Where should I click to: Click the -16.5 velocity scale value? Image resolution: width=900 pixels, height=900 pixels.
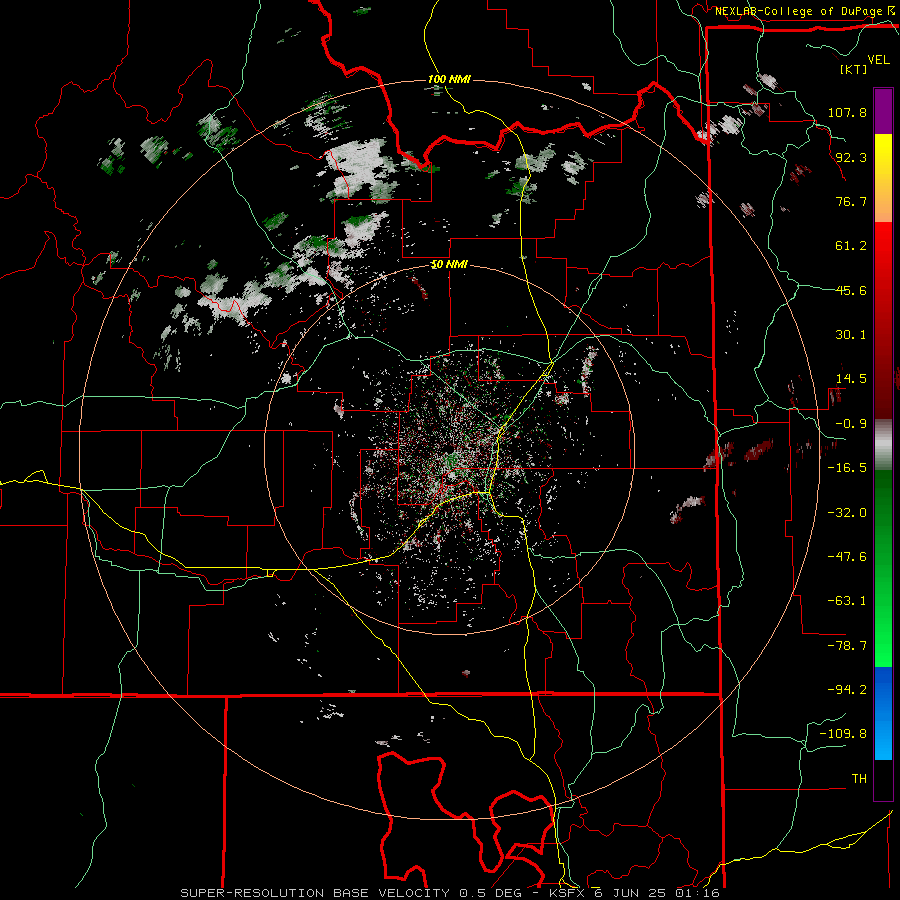tap(847, 468)
